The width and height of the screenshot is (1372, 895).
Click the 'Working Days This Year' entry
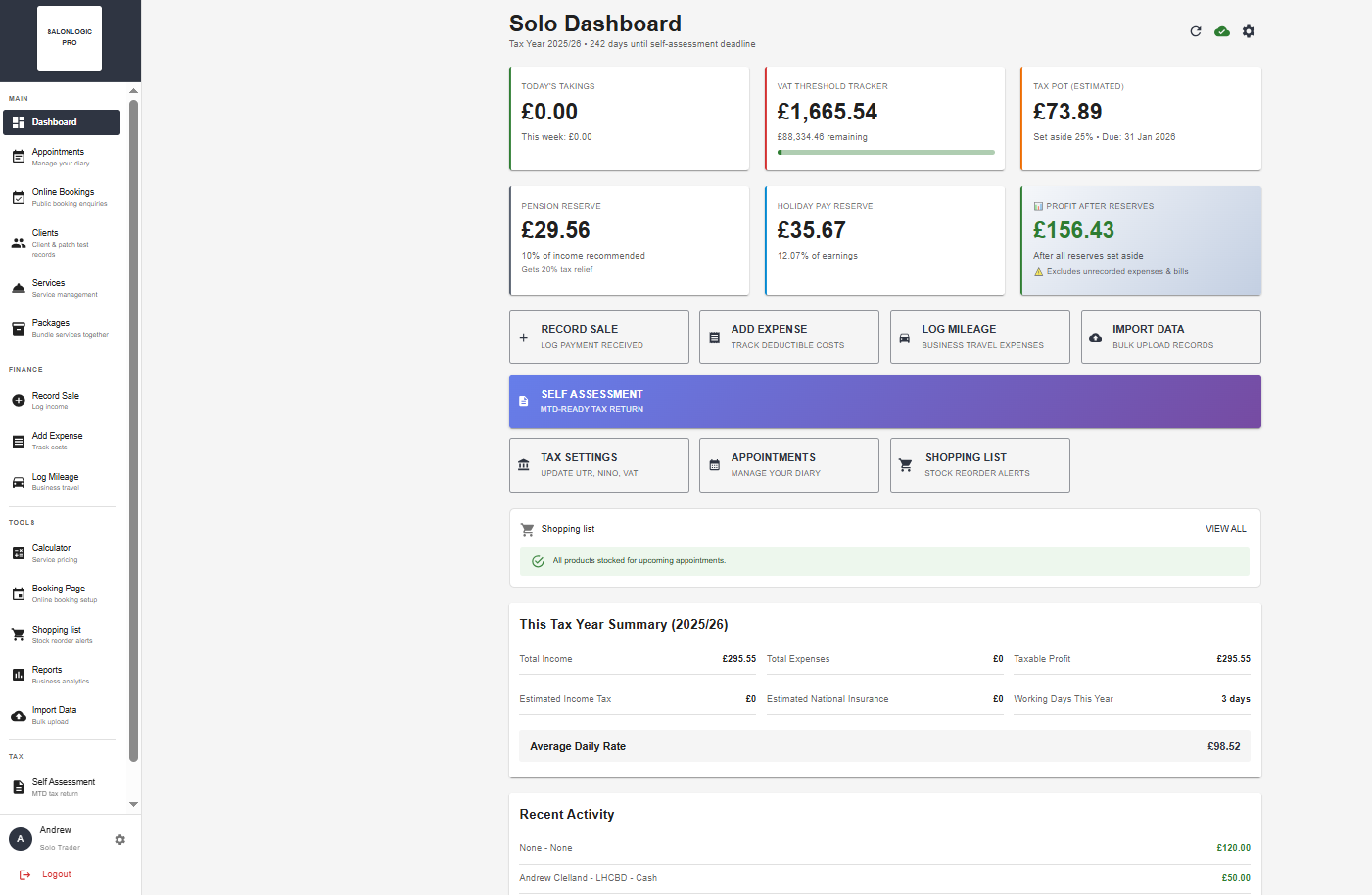pyautogui.click(x=1132, y=699)
